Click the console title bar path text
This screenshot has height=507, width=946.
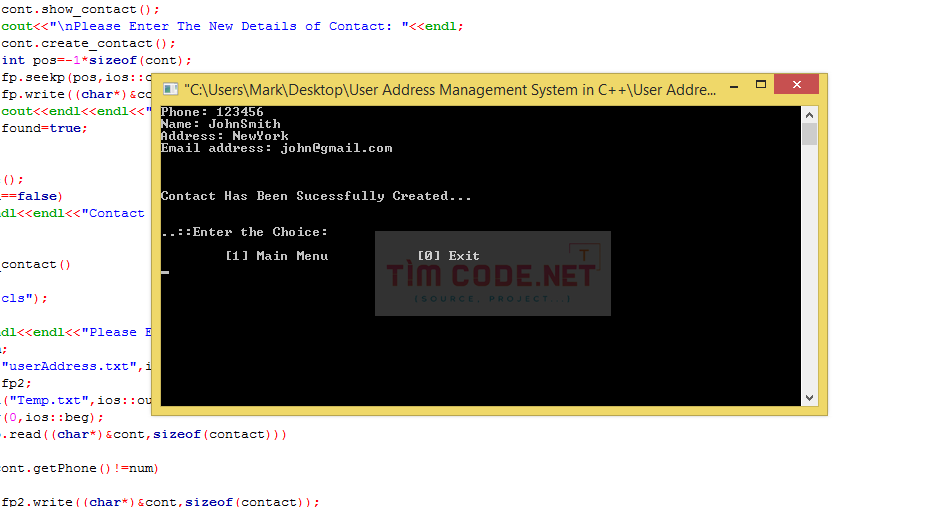pos(450,90)
